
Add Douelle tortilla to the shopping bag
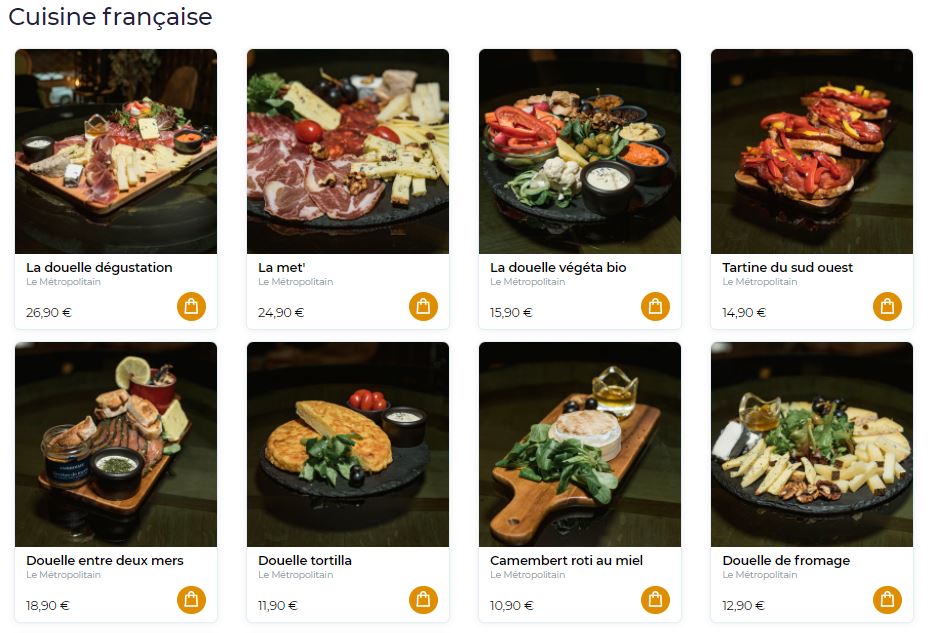tap(423, 600)
